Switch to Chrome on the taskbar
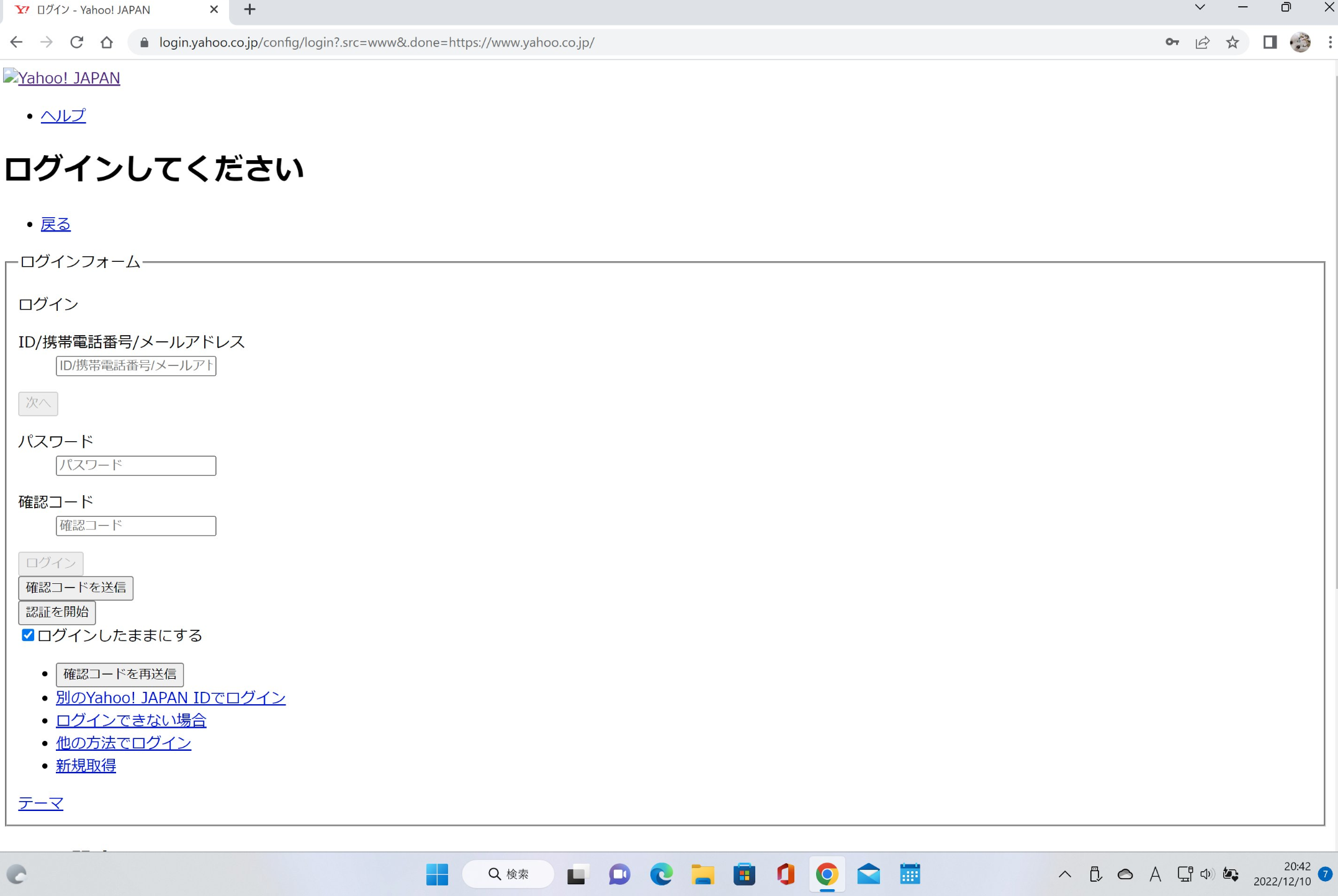 pyautogui.click(x=827, y=874)
